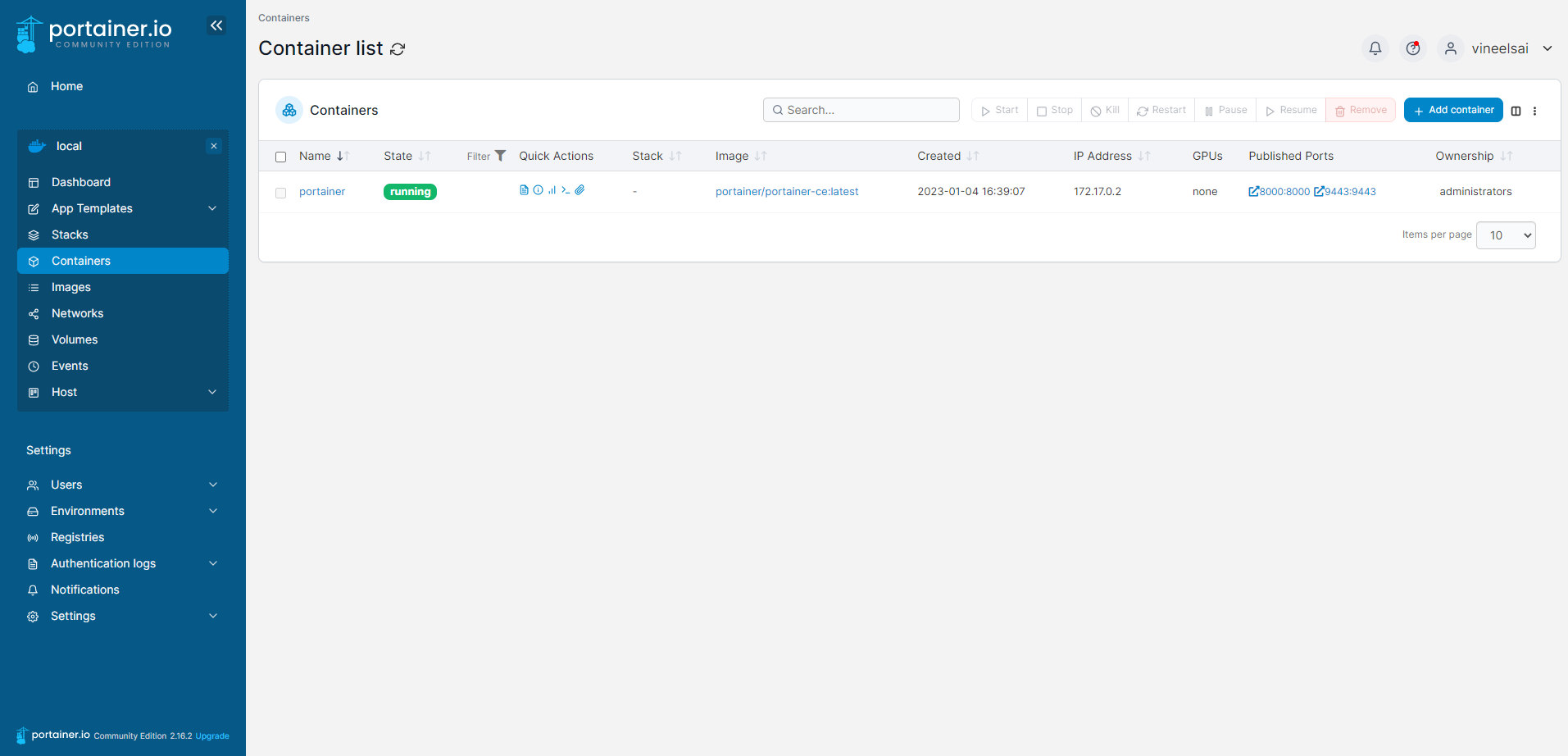The image size is (1568, 756).
Task: Open the help icon with the red badge
Action: pos(1412,48)
